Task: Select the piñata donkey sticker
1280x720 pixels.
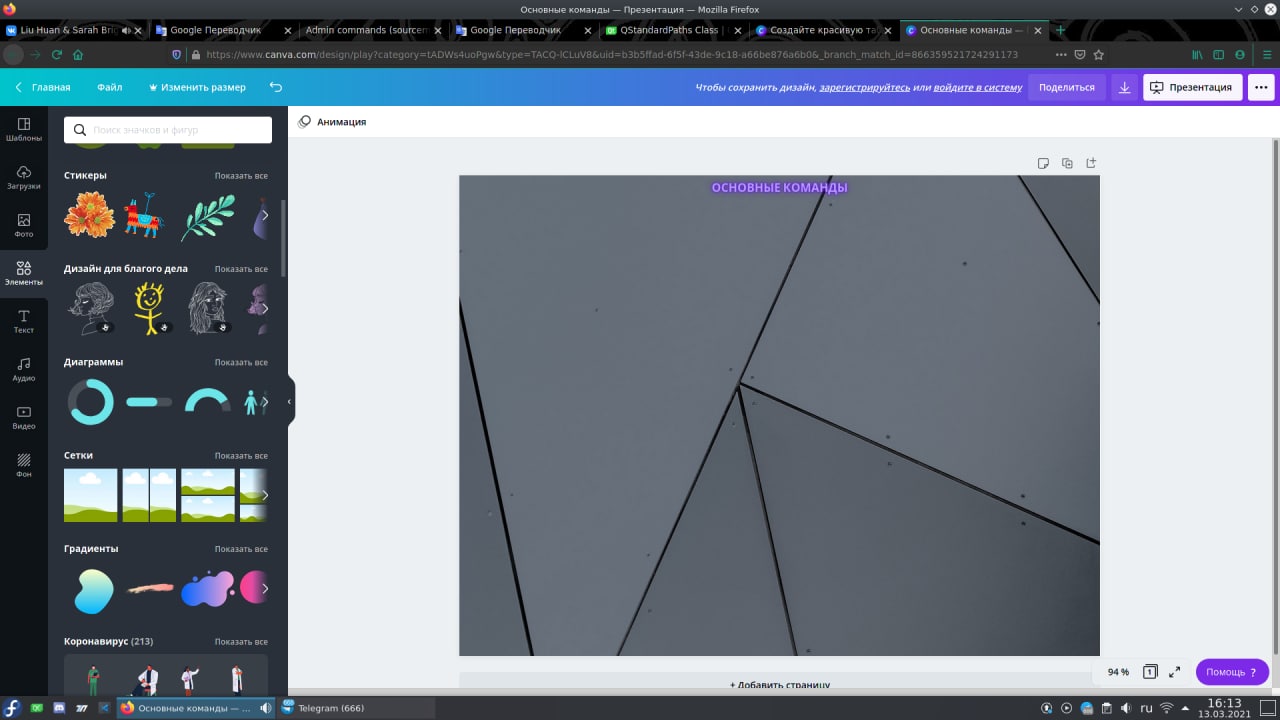Action: [144, 214]
